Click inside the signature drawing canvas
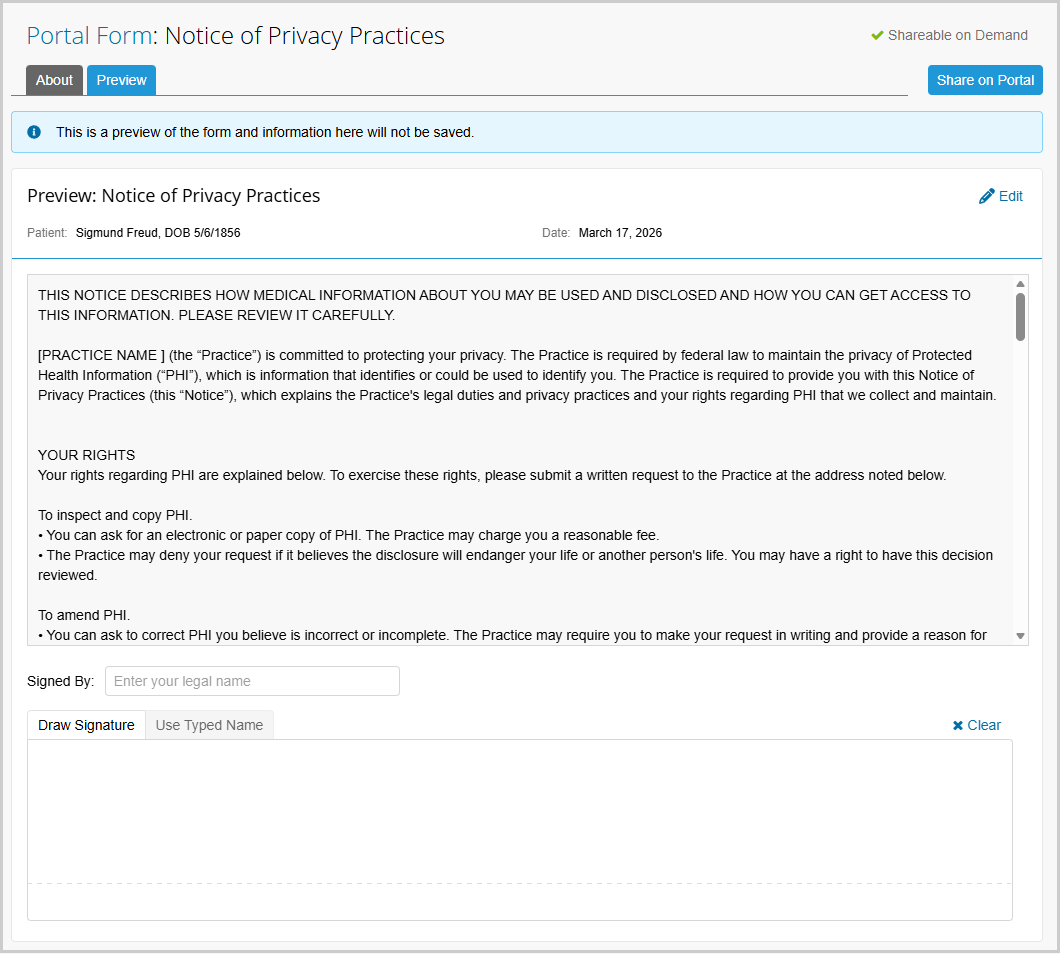 pos(520,830)
